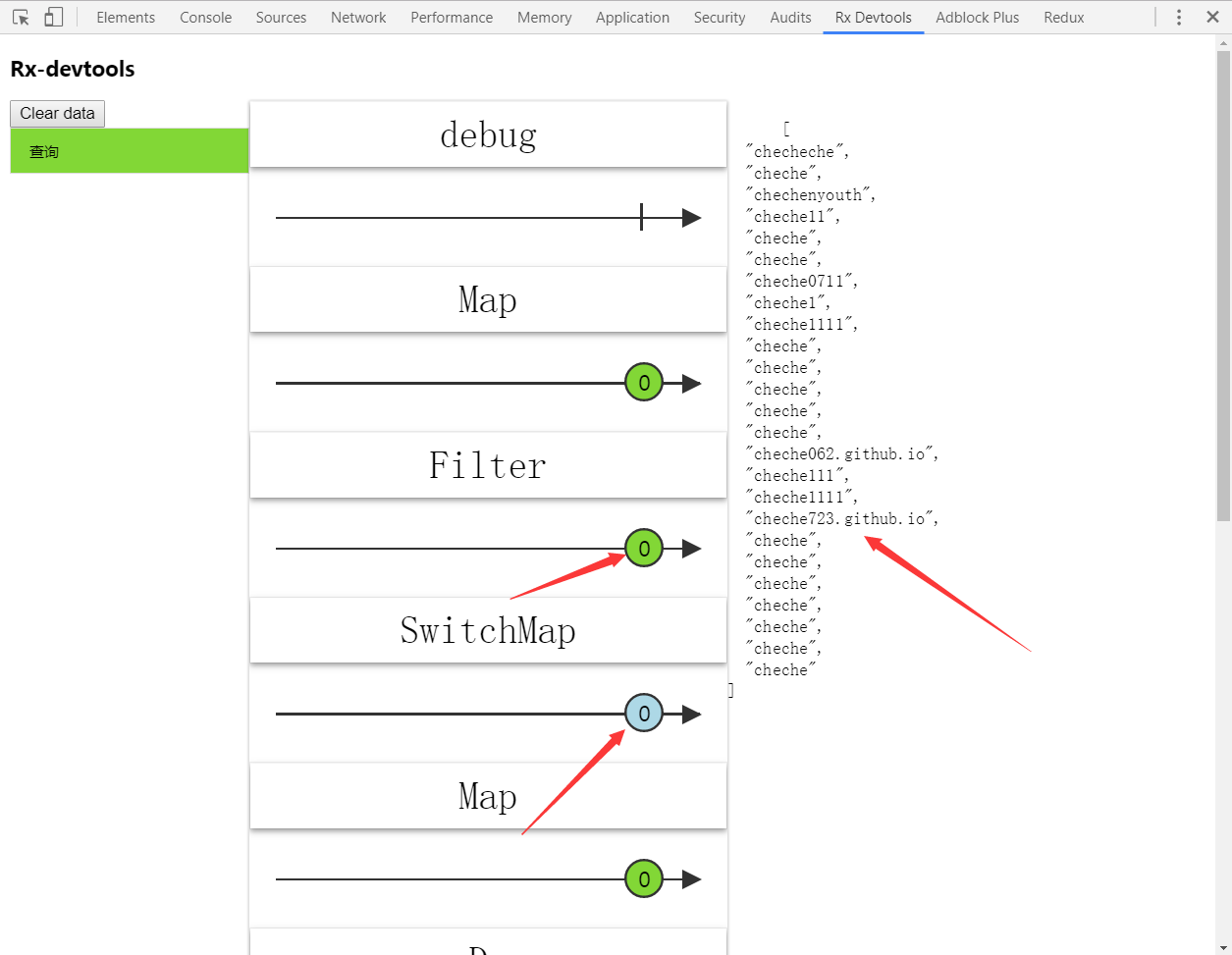Click the vertical scrollbar thumb
Viewport: 1232px width, 955px height.
coord(1223,285)
